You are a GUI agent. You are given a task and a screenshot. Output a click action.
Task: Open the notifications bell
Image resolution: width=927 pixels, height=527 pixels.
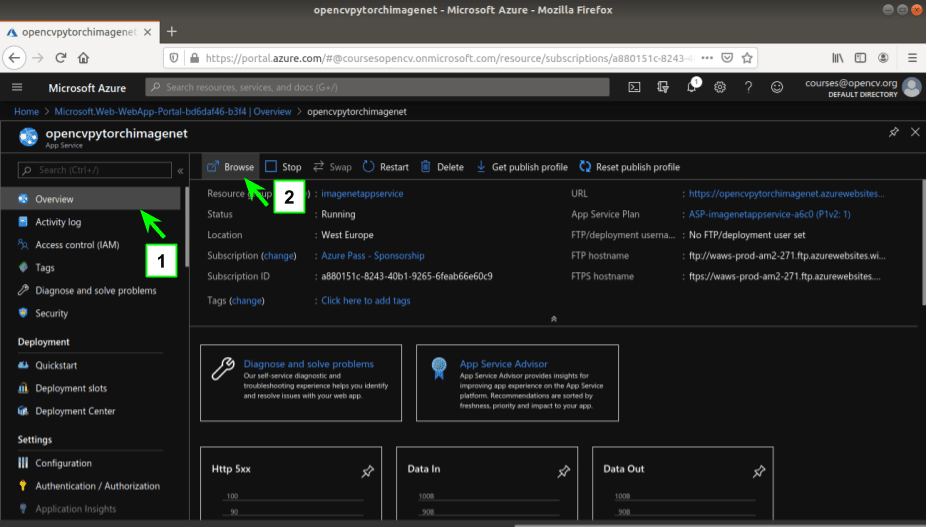pos(692,86)
